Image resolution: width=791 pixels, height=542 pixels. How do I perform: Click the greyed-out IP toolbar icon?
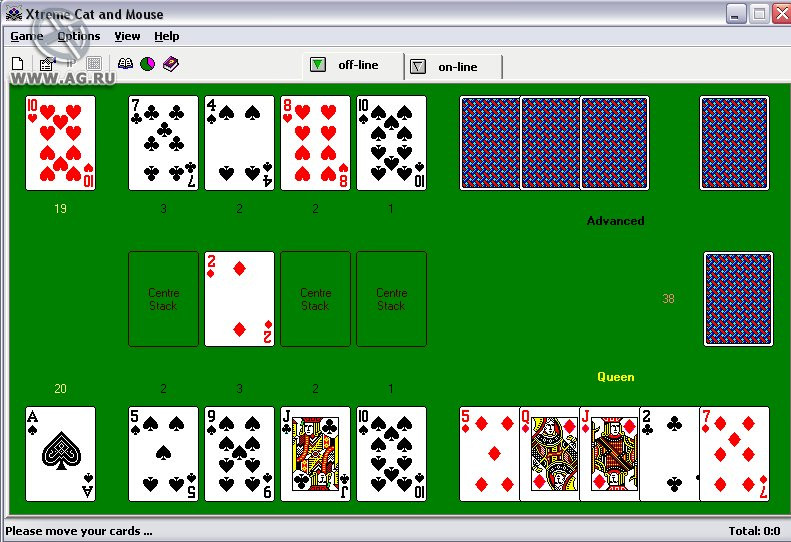click(x=71, y=64)
